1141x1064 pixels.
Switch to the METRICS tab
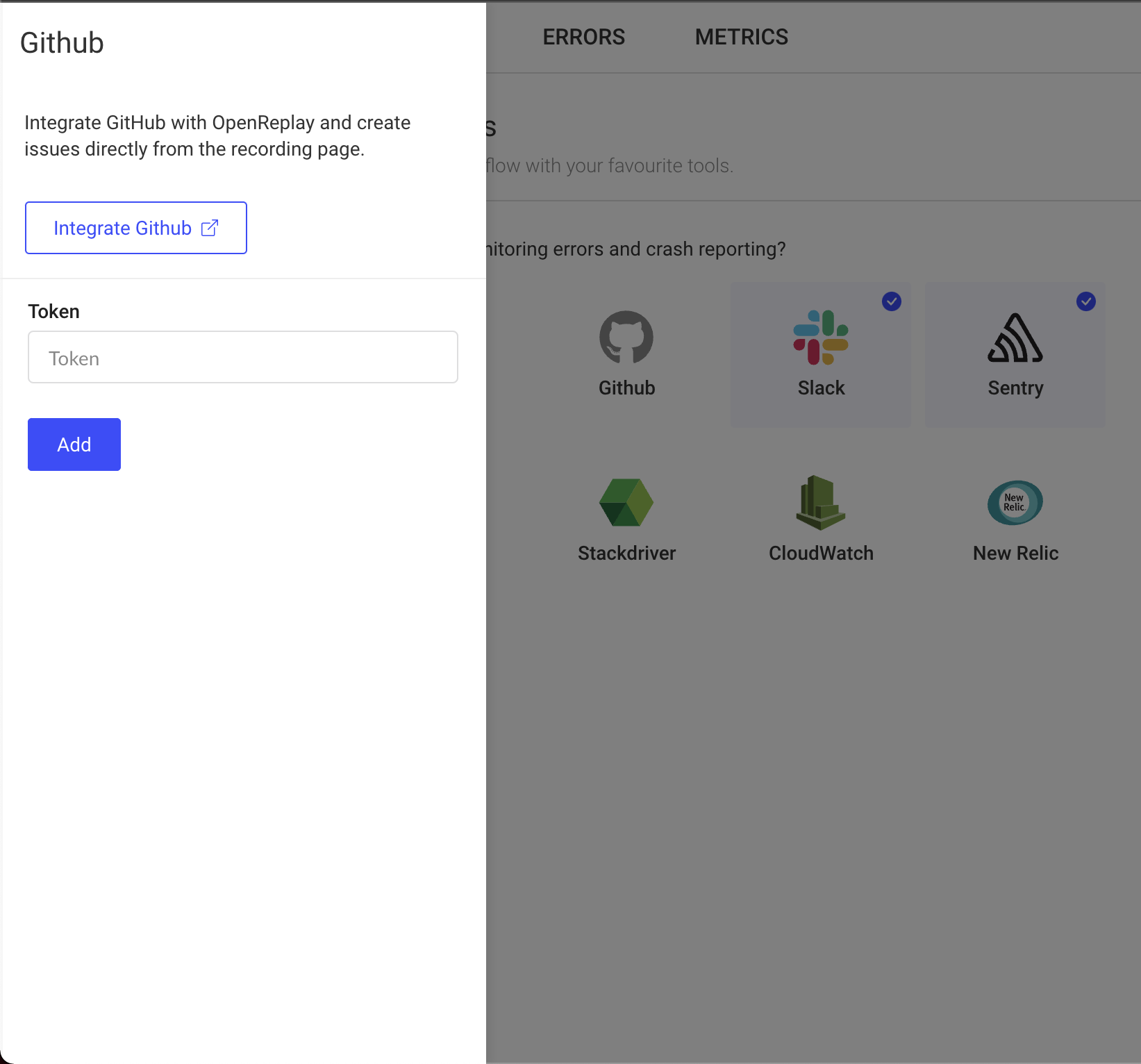point(742,37)
